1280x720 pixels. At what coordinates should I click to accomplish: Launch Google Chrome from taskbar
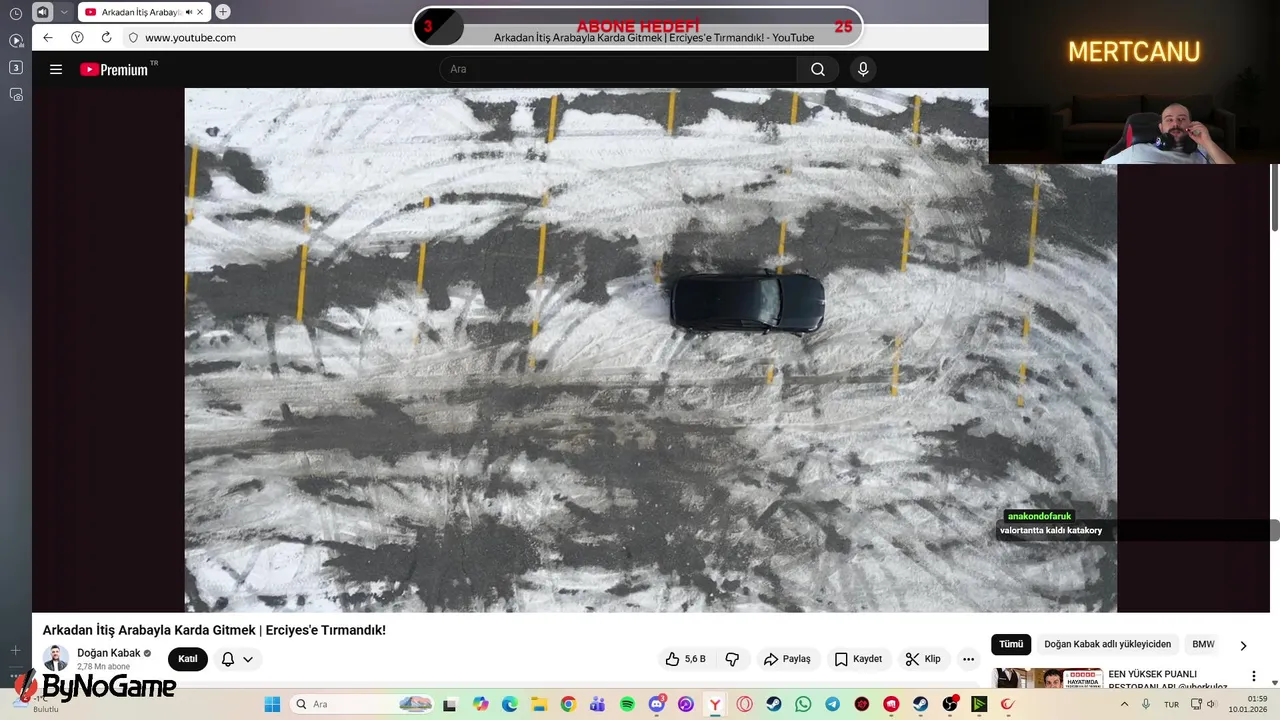click(x=568, y=704)
